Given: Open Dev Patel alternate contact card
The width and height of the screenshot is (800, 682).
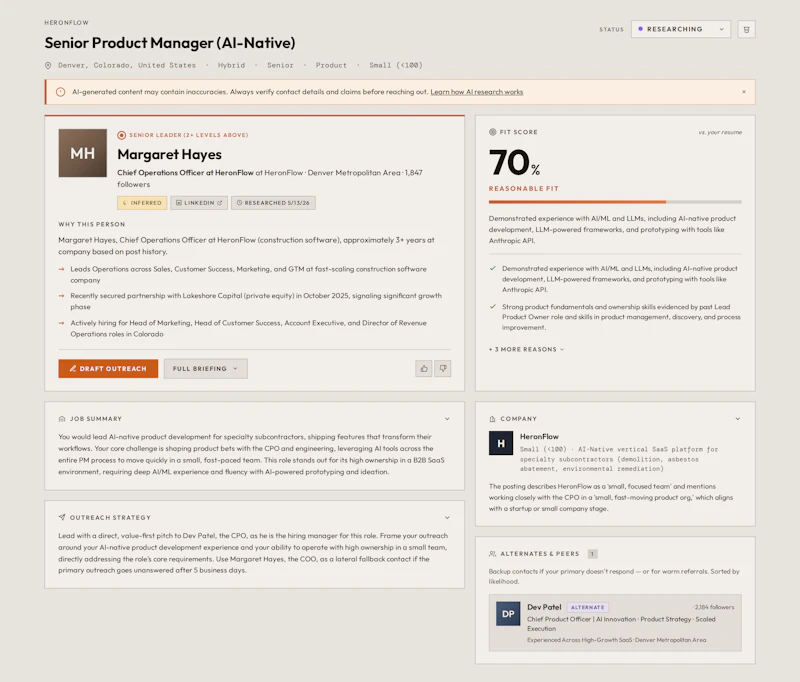Looking at the screenshot, I should (x=615, y=623).
